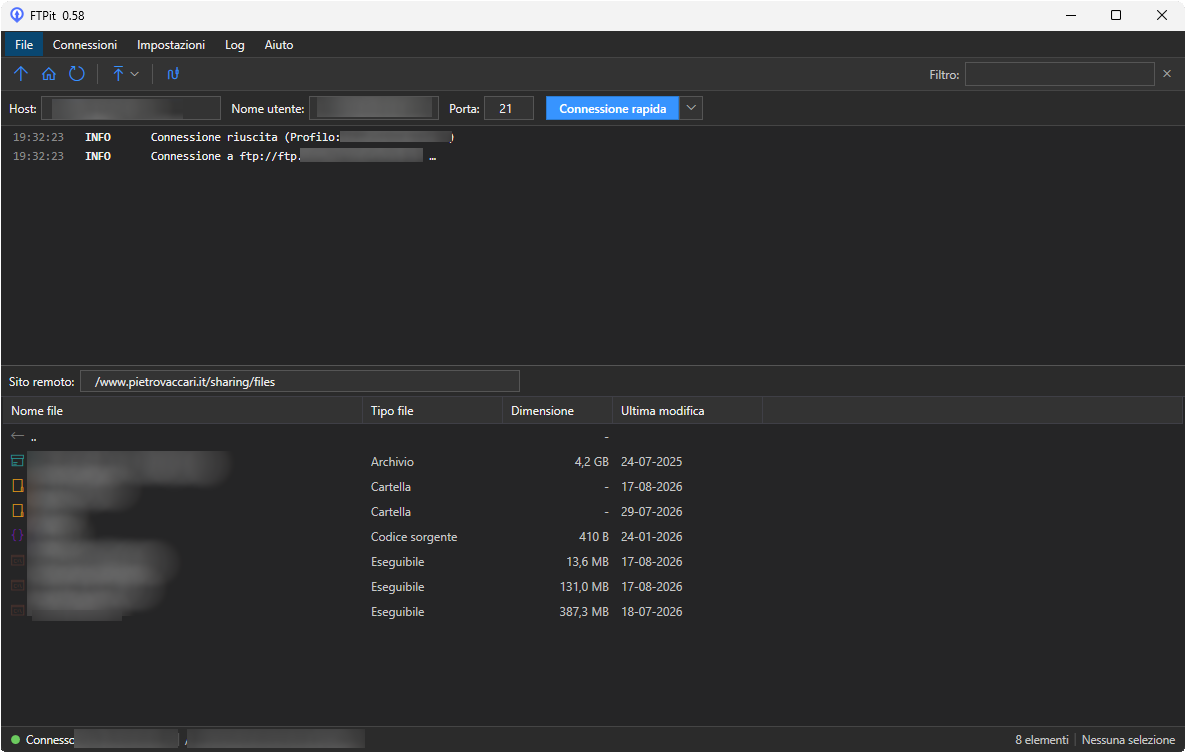Click the Nome utente input field

[x=374, y=108]
